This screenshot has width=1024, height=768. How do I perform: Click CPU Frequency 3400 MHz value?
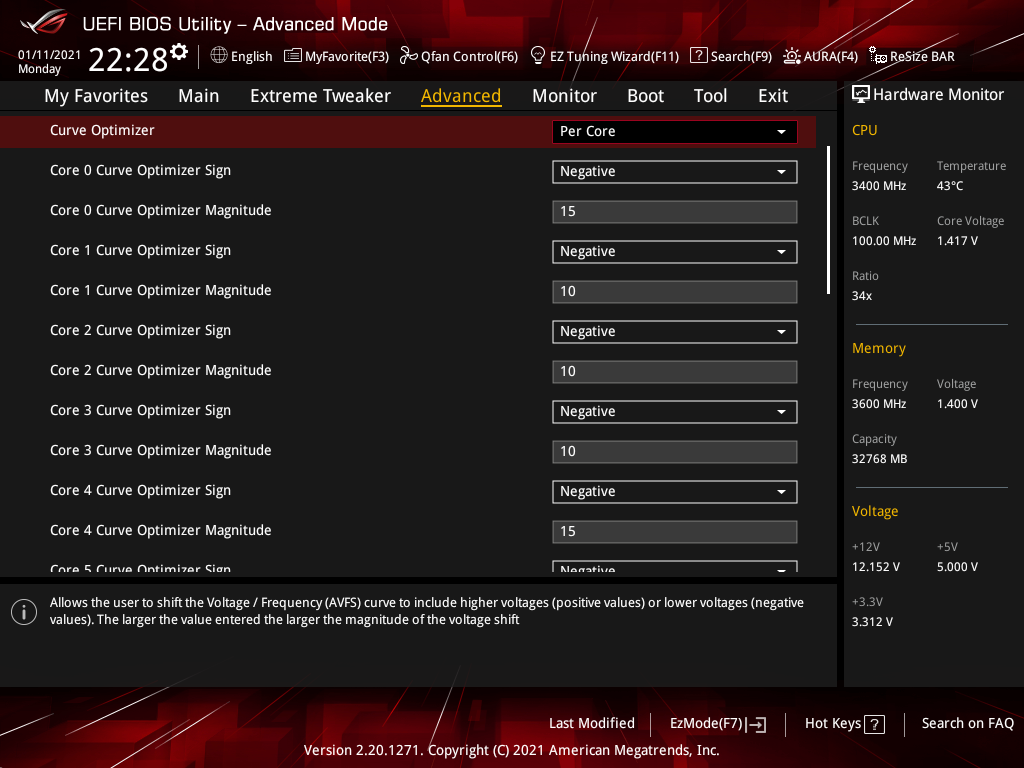point(879,186)
